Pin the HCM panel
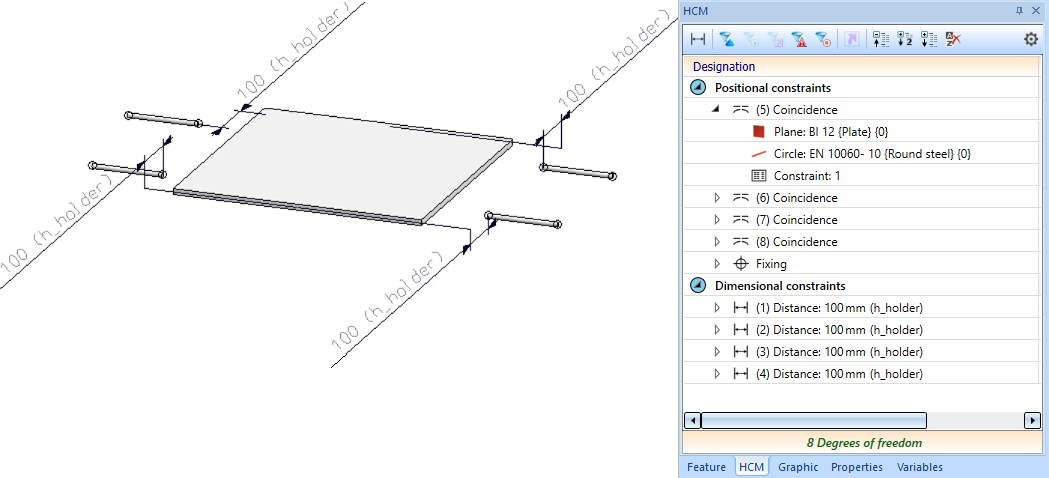 [1020, 11]
